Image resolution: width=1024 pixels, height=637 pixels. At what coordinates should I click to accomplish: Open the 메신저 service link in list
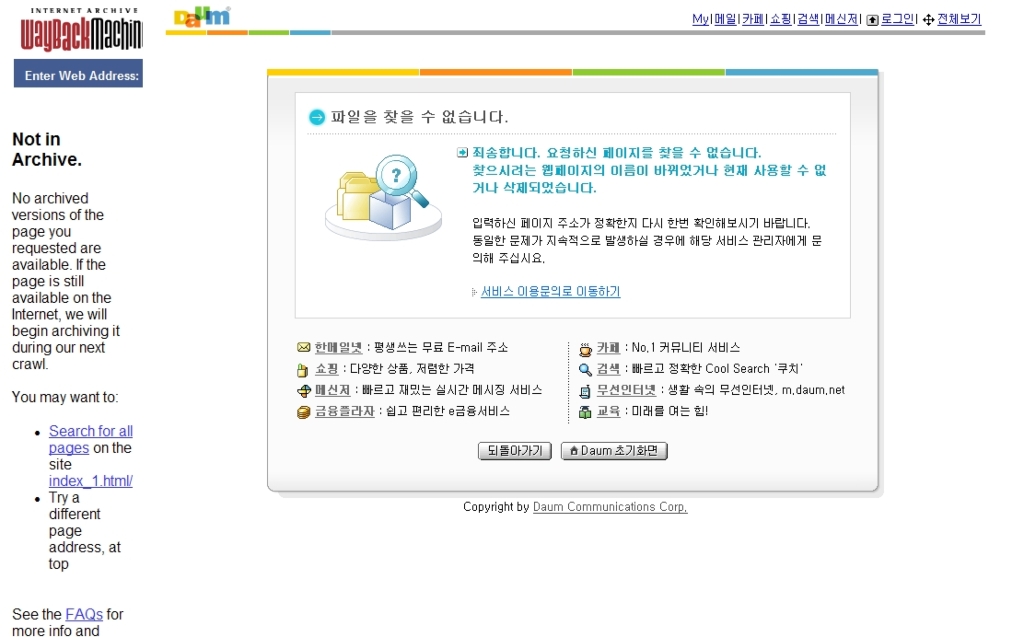[332, 390]
